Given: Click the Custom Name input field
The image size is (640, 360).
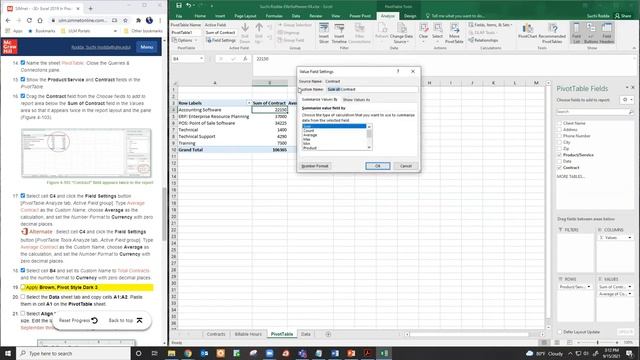Looking at the screenshot, I should (372, 89).
